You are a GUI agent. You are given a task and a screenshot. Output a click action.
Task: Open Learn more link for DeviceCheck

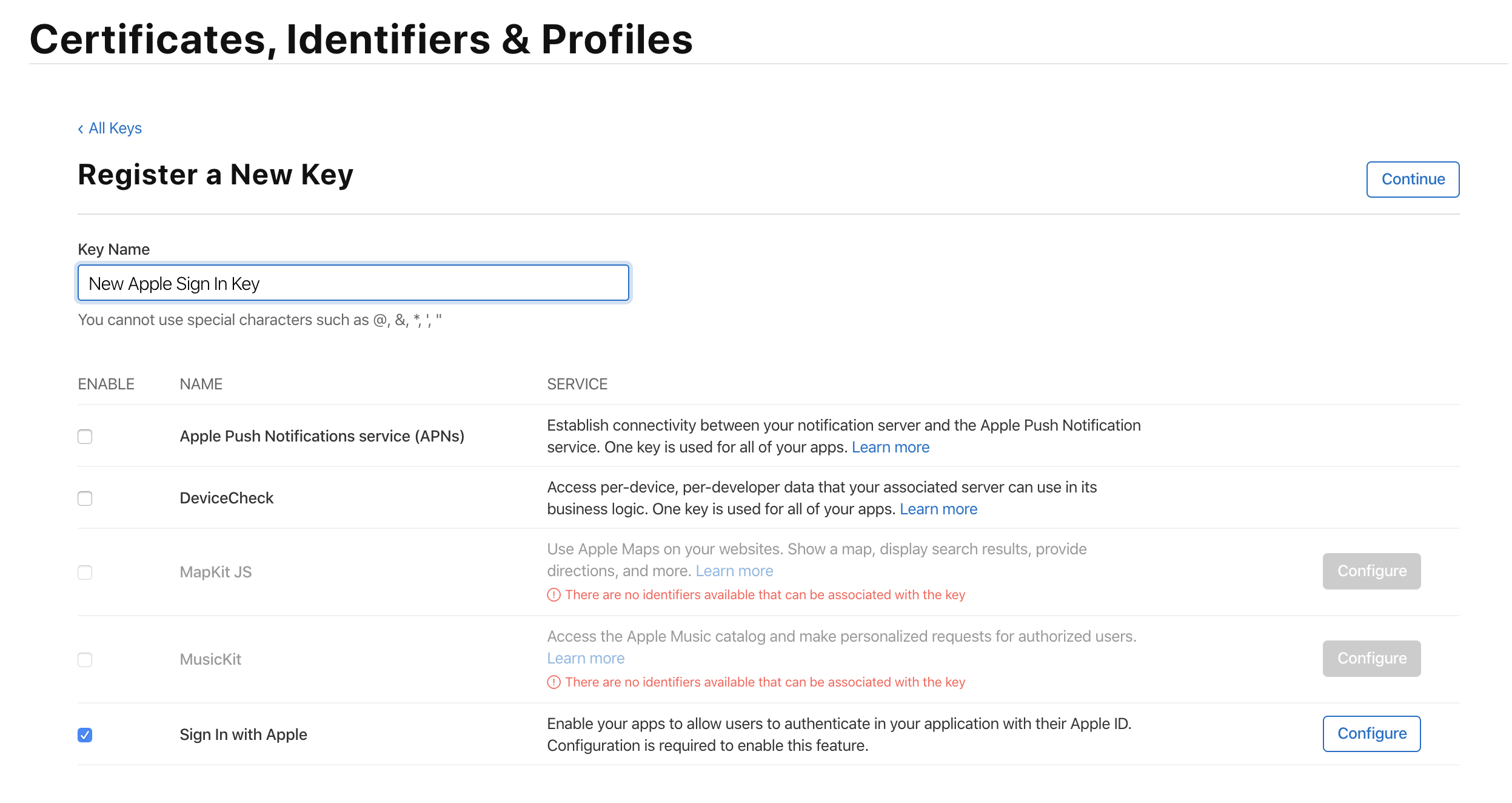coord(938,509)
